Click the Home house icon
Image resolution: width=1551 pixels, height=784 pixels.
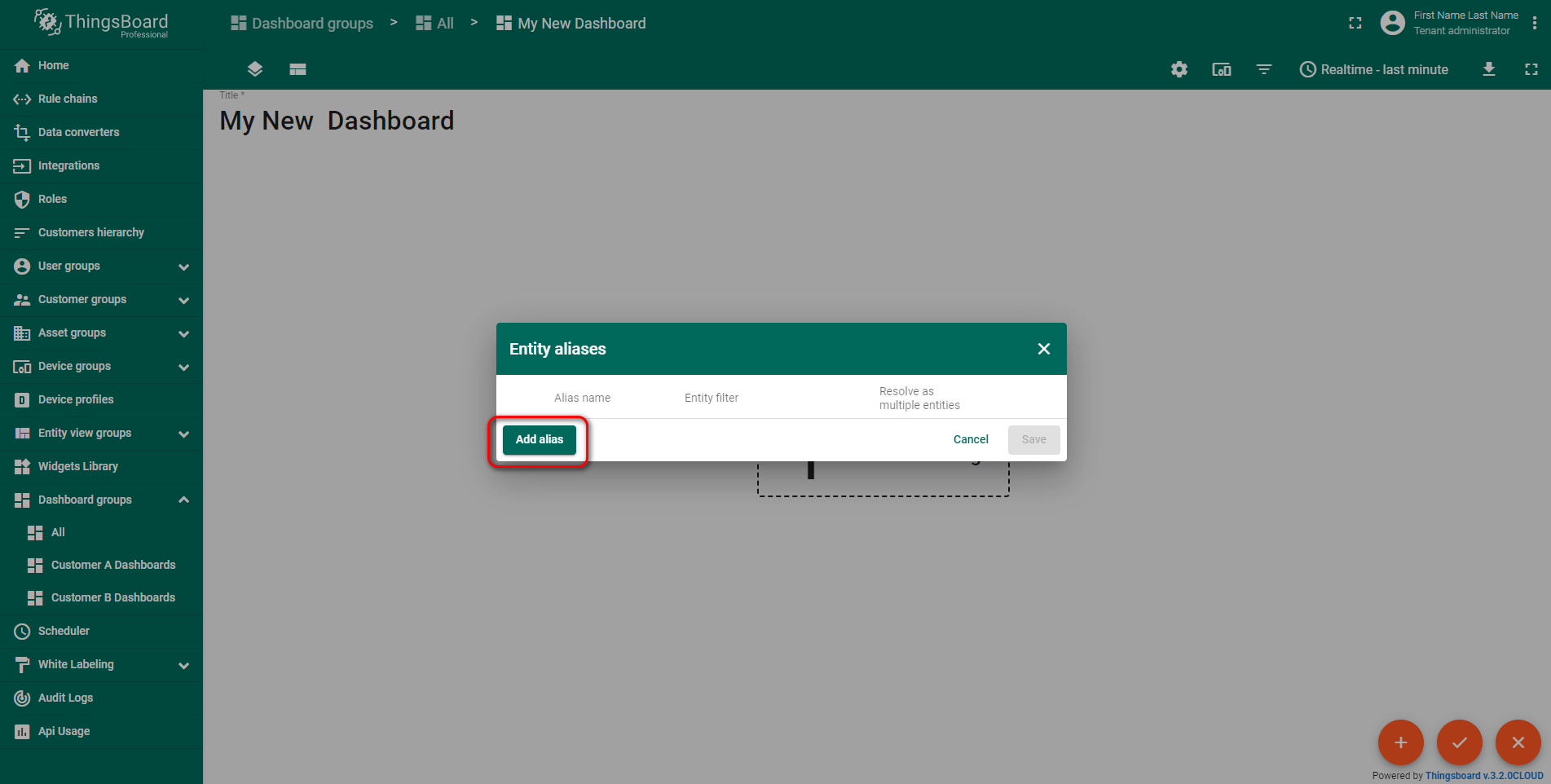tap(22, 66)
